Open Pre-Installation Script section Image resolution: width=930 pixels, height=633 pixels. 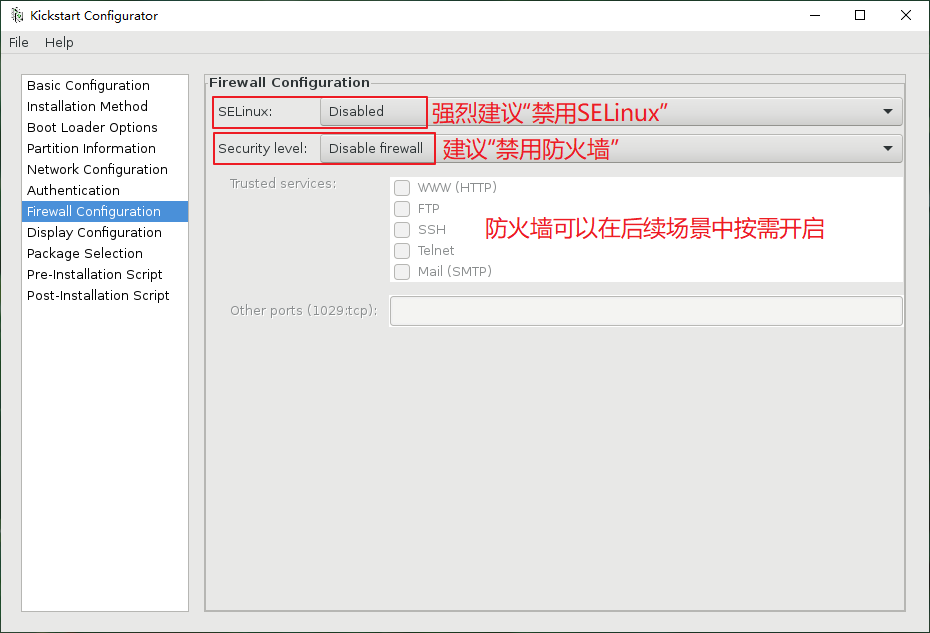pos(105,275)
